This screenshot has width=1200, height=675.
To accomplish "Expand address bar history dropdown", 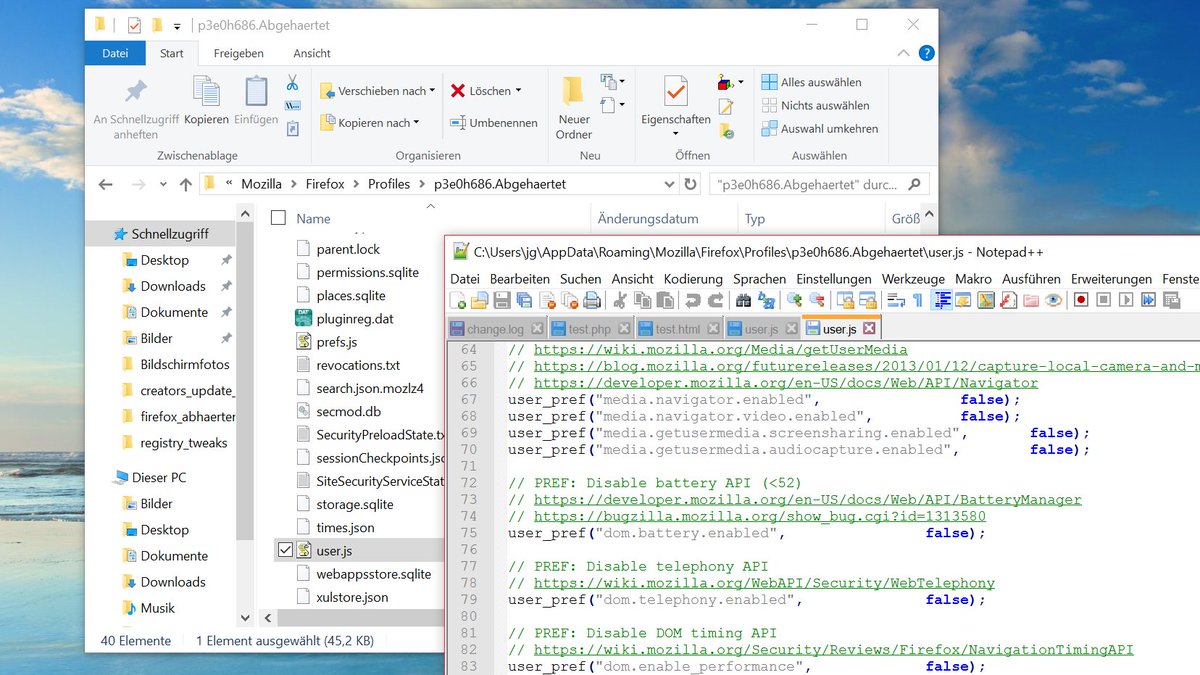I will [670, 184].
